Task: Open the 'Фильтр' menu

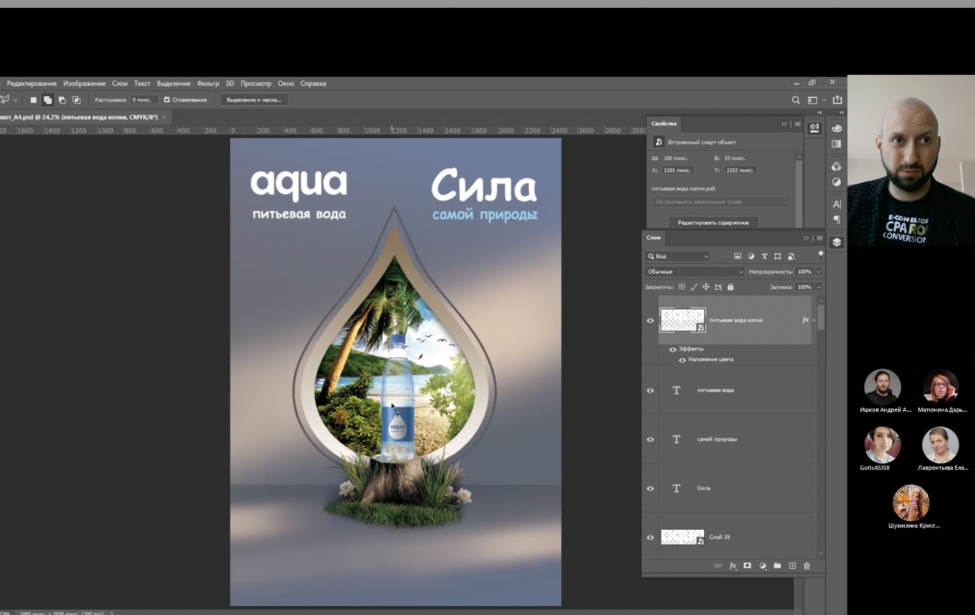Action: (208, 84)
